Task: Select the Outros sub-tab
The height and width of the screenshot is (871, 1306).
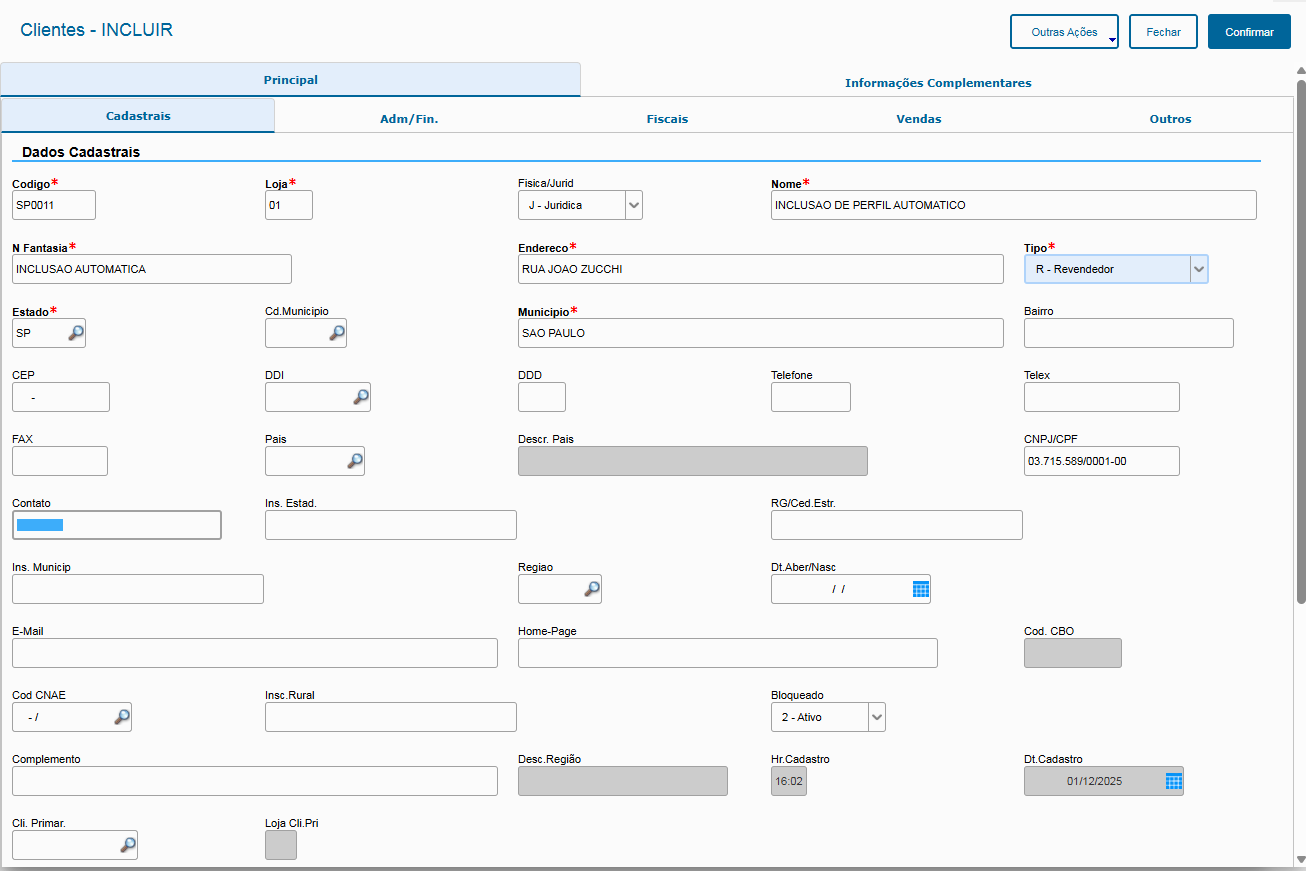Action: pyautogui.click(x=1170, y=119)
